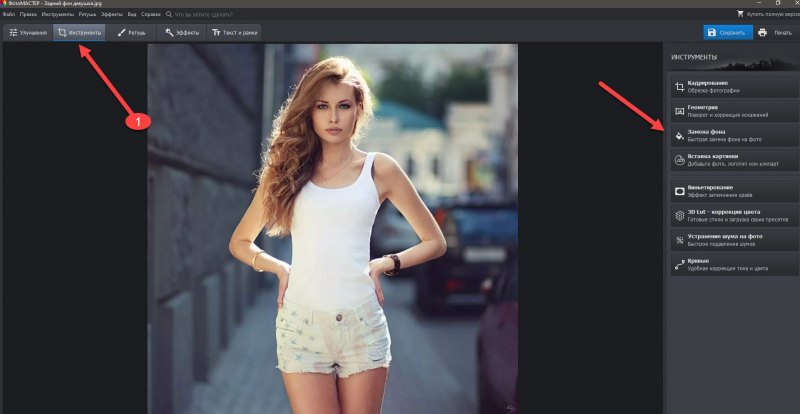Viewport: 800px width, 414px height.
Task: Open the Правка menu
Action: (x=28, y=14)
